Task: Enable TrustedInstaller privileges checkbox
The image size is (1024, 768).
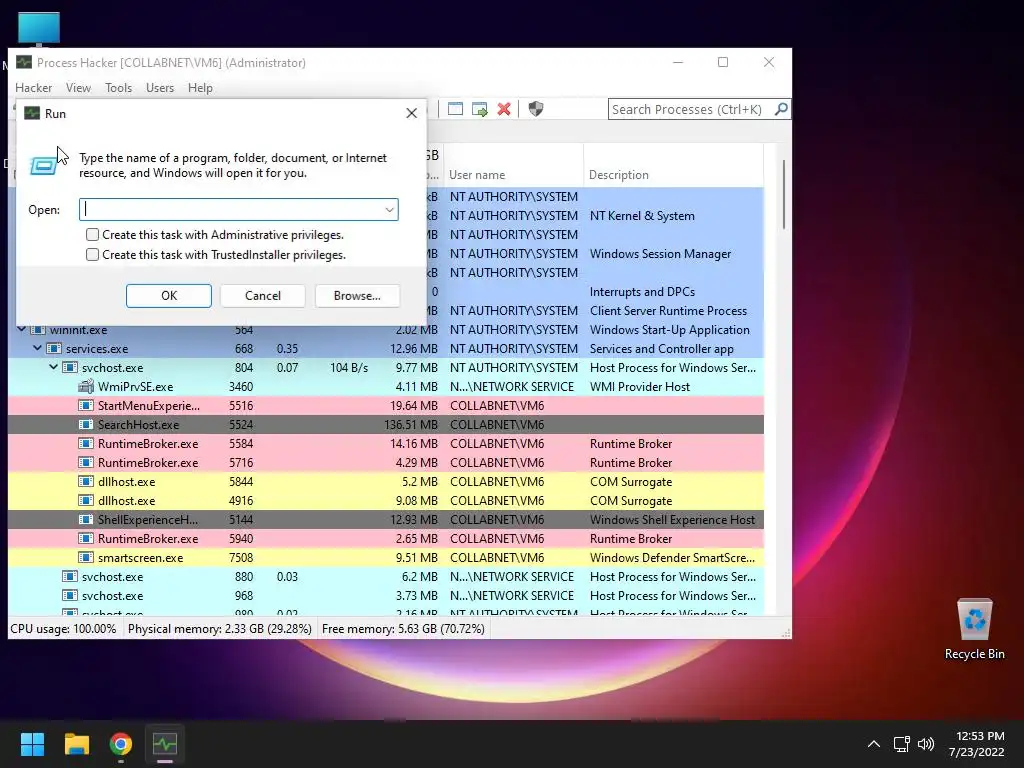Action: point(93,255)
